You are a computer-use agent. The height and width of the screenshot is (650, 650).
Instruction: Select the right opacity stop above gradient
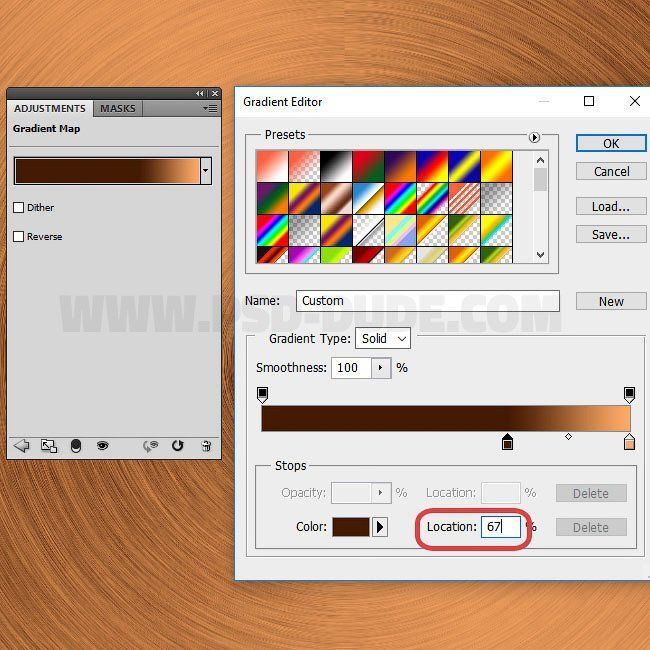click(x=629, y=395)
